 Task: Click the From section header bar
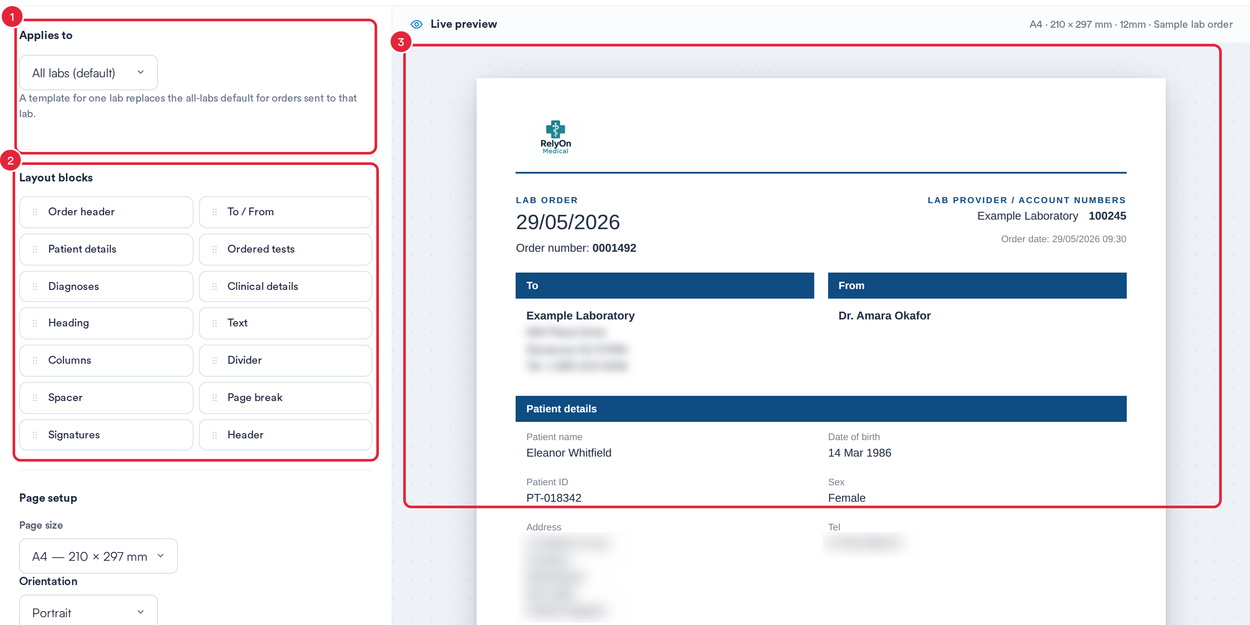[x=977, y=286]
